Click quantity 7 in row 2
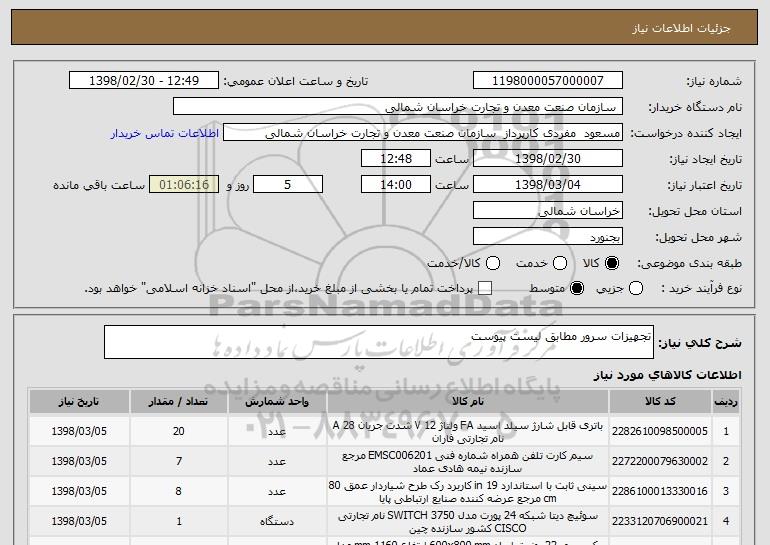This screenshot has width=770, height=545. [x=179, y=461]
